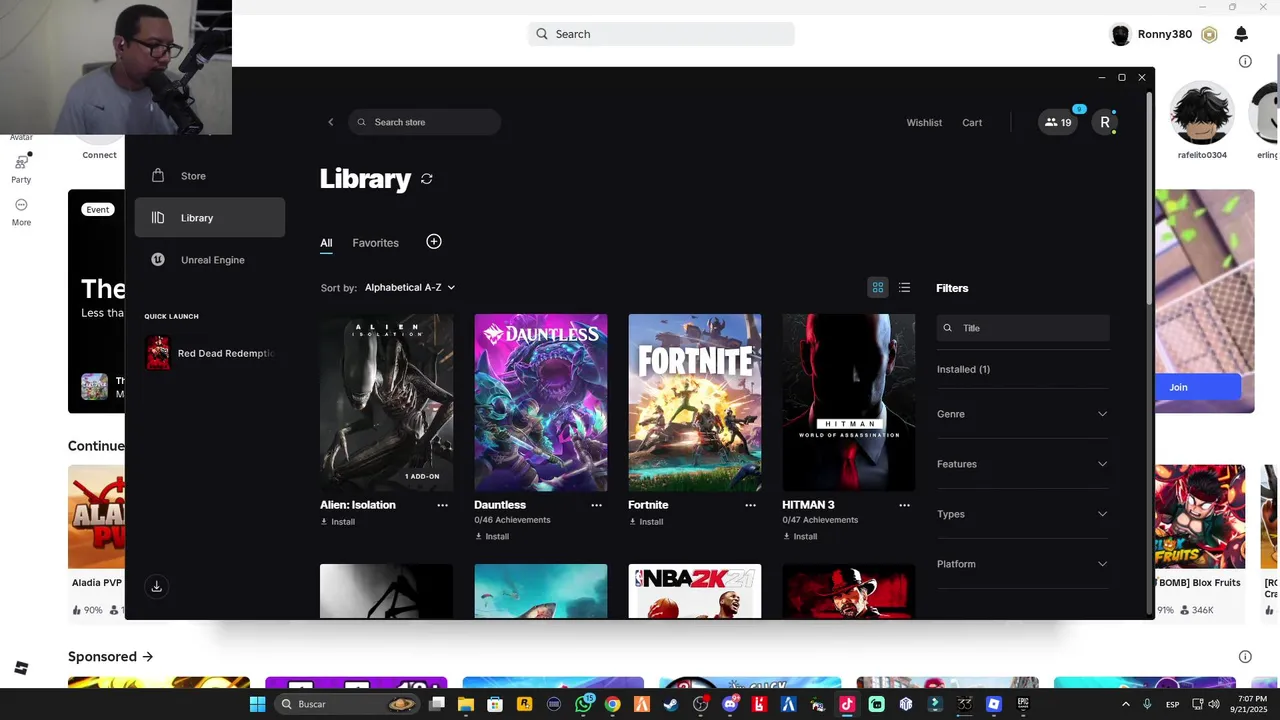Switch to grid view
Viewport: 1280px width, 720px height.
tap(878, 288)
